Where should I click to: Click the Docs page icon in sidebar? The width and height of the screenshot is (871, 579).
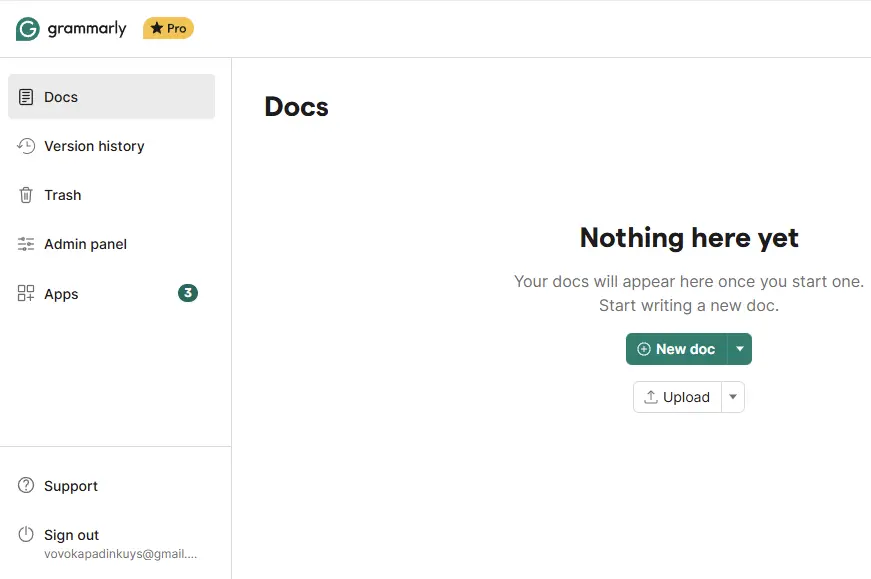[x=26, y=97]
